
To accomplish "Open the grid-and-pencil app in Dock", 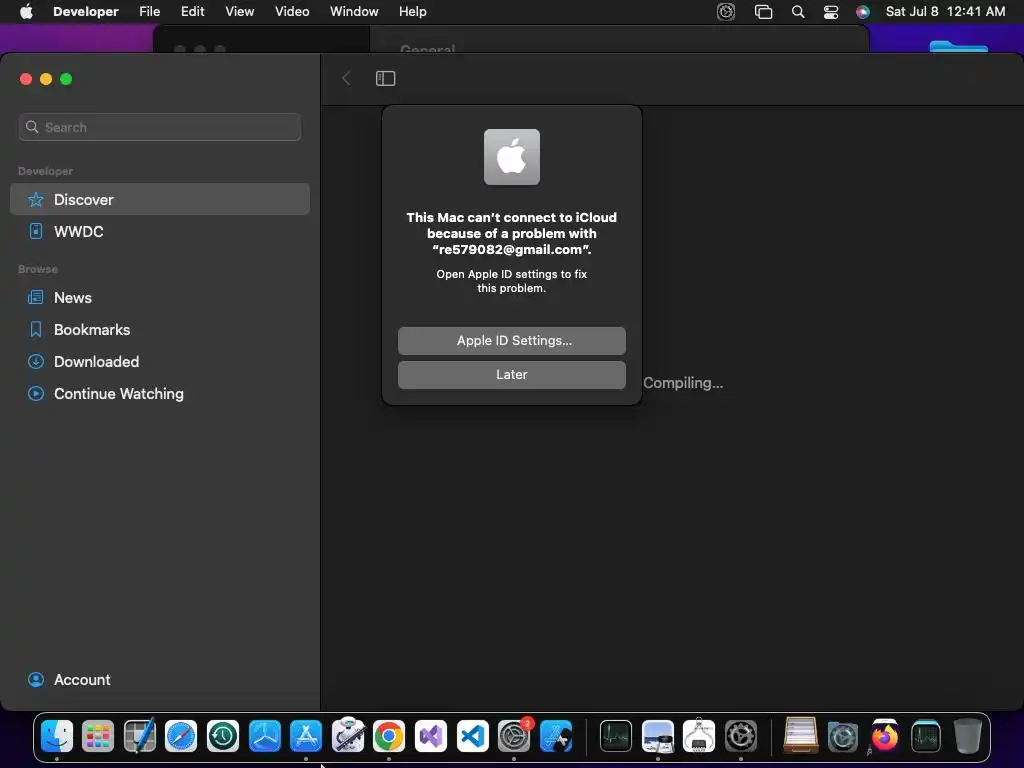I will pyautogui.click(x=140, y=736).
